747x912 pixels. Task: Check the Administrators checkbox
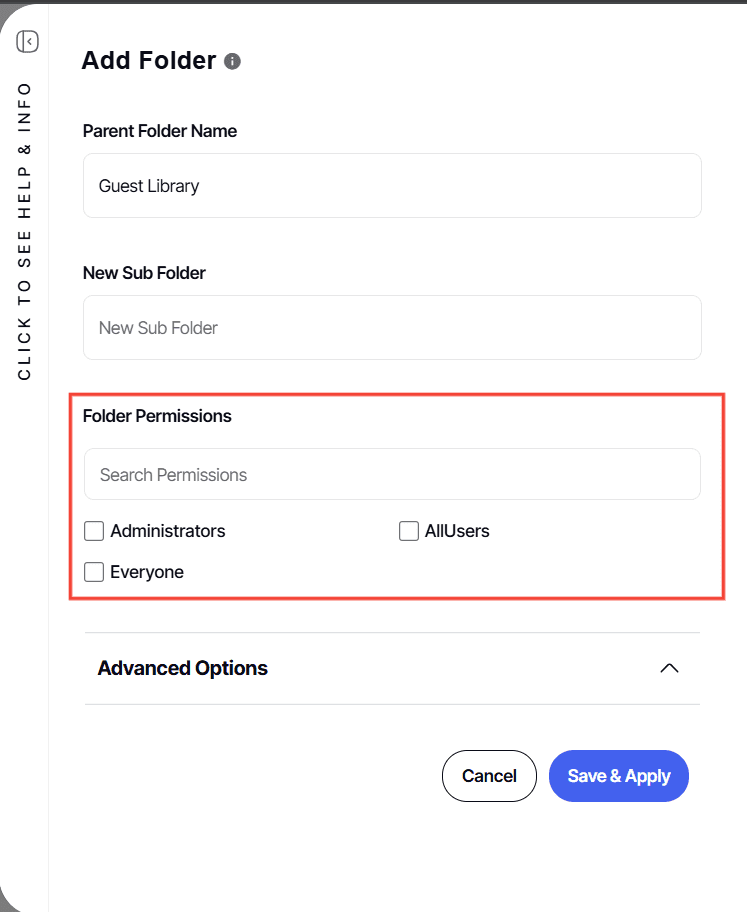(94, 531)
